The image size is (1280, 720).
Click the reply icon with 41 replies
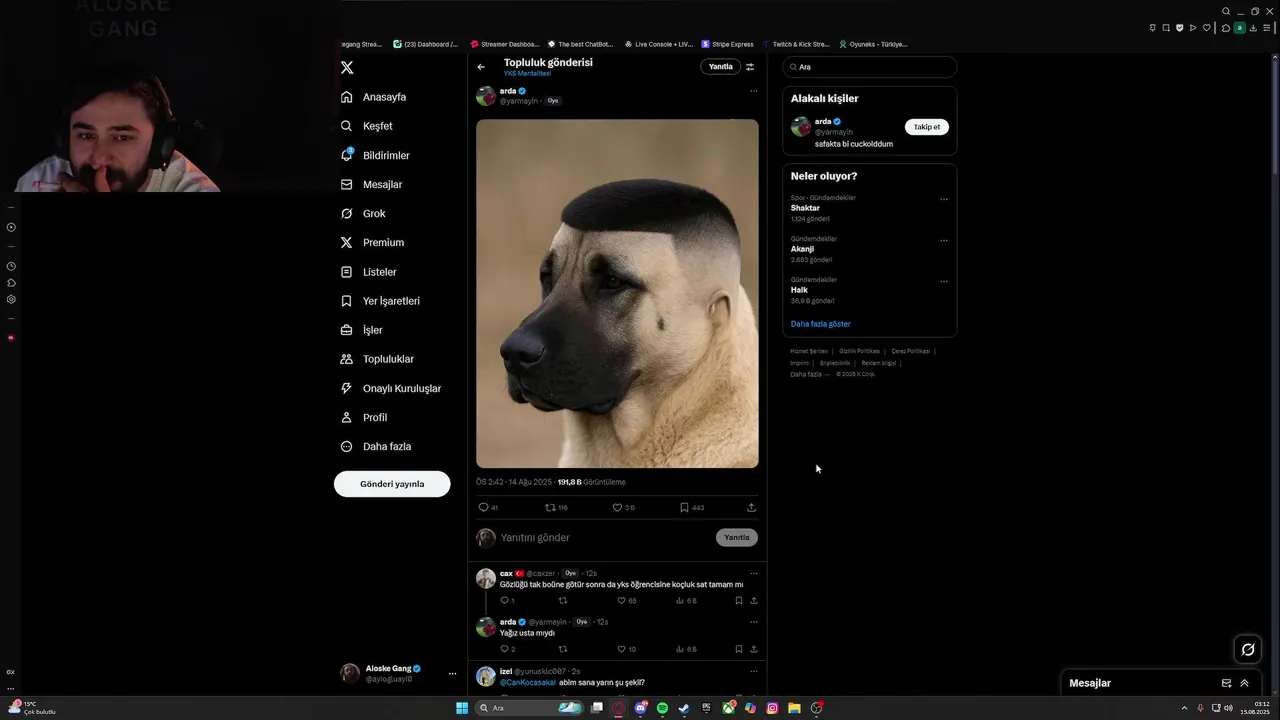[x=488, y=508]
